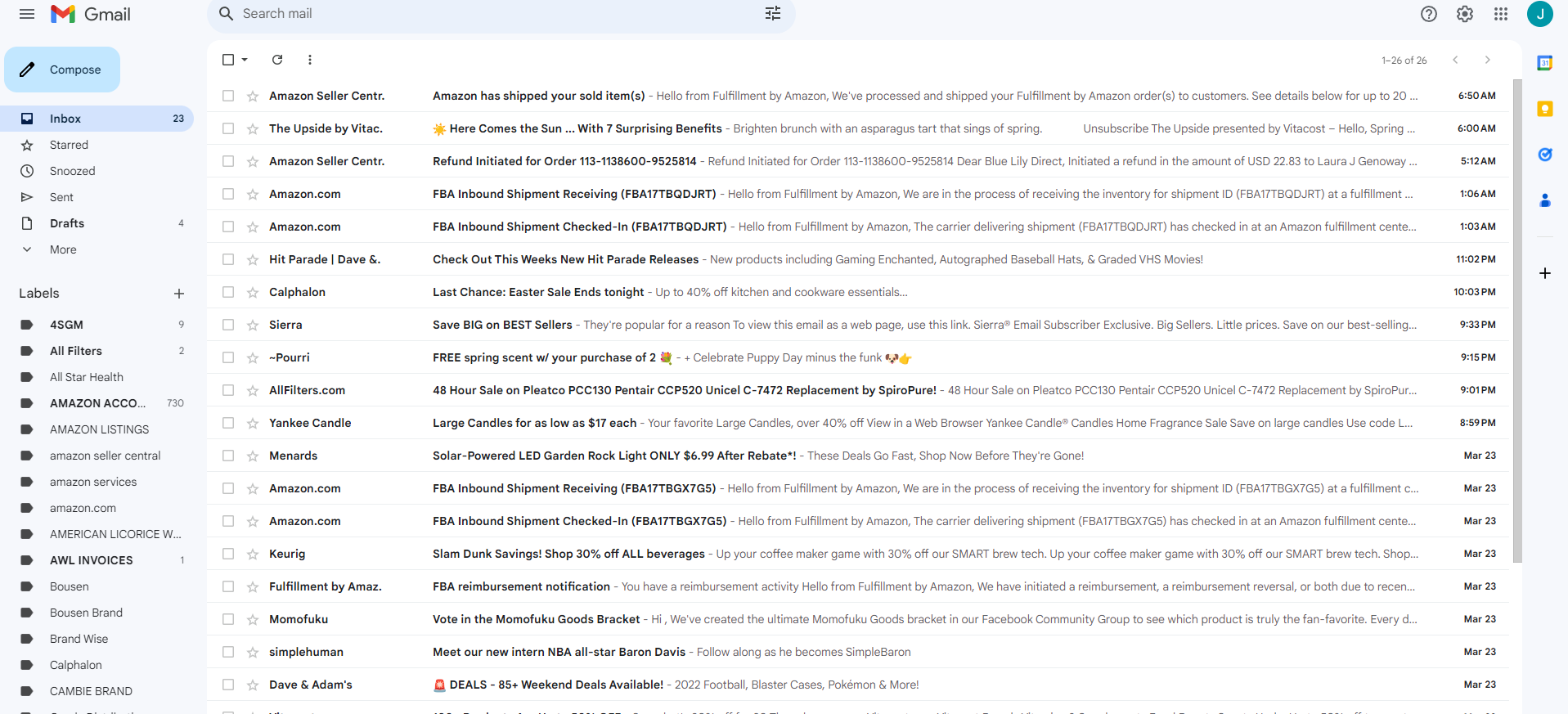Select the Refund Initiated email checkbox

(x=228, y=161)
